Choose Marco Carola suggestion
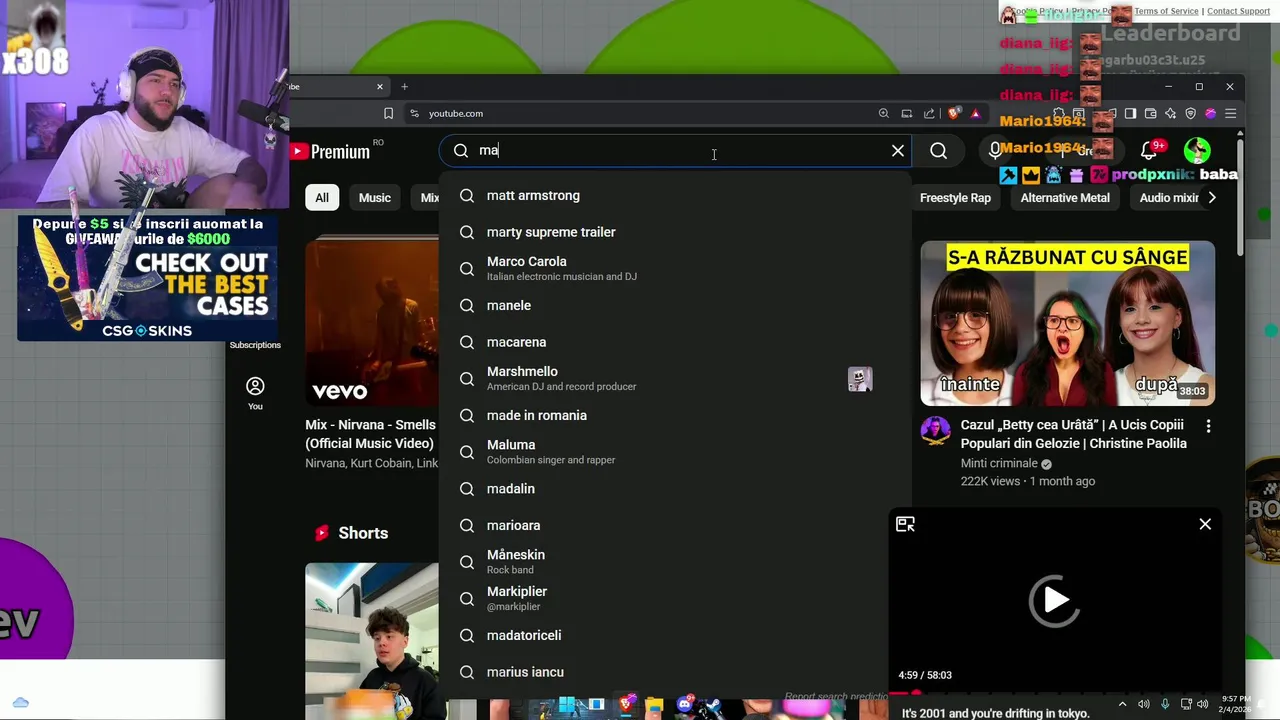Viewport: 1280px width, 720px height. click(675, 269)
